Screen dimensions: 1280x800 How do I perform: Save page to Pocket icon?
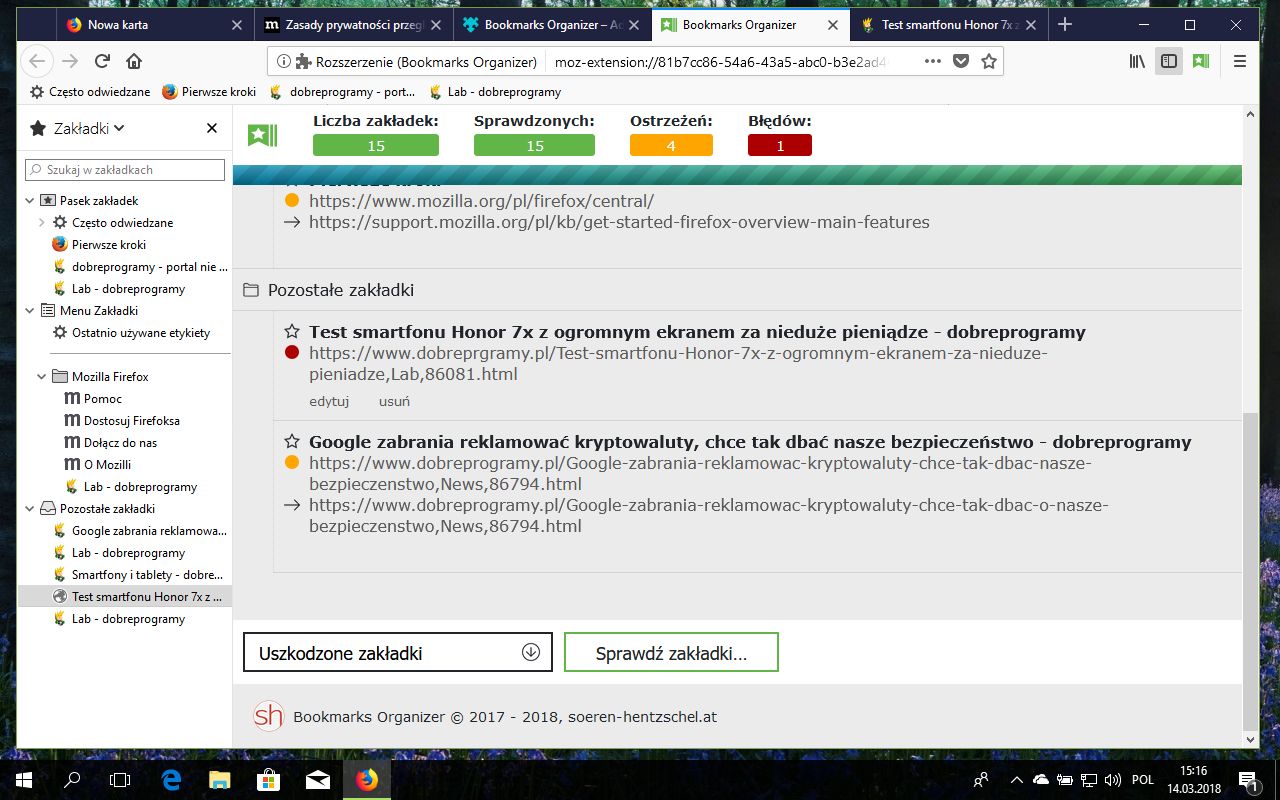(961, 61)
